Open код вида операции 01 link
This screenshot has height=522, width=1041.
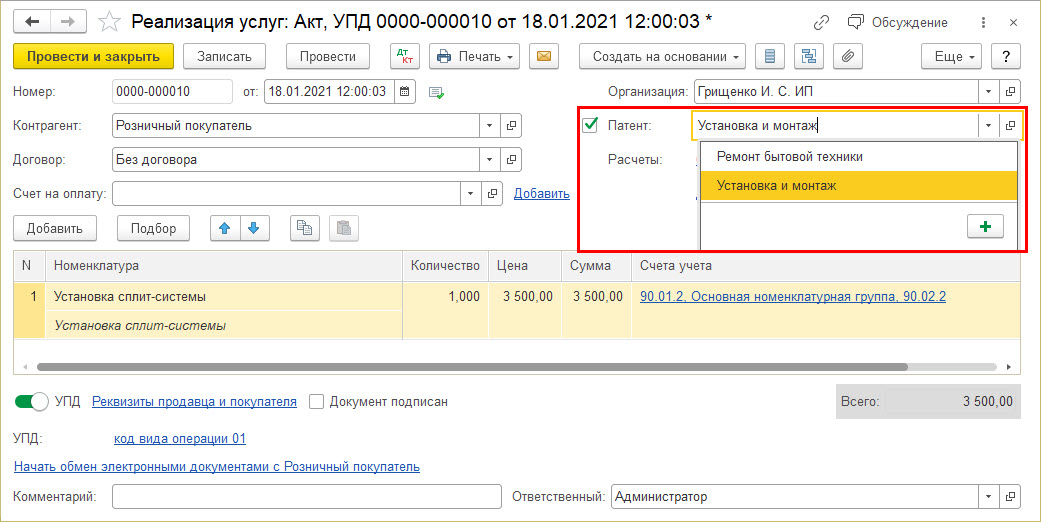pos(180,438)
